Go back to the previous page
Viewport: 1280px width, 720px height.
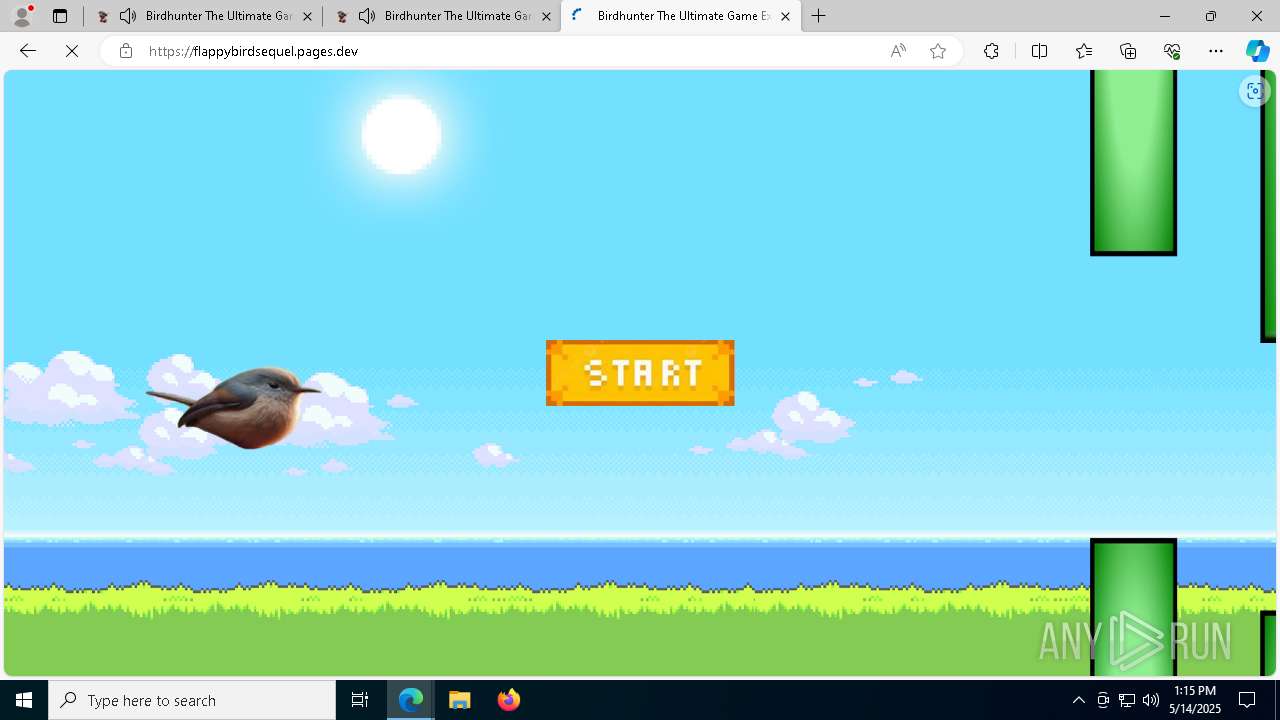tap(28, 51)
